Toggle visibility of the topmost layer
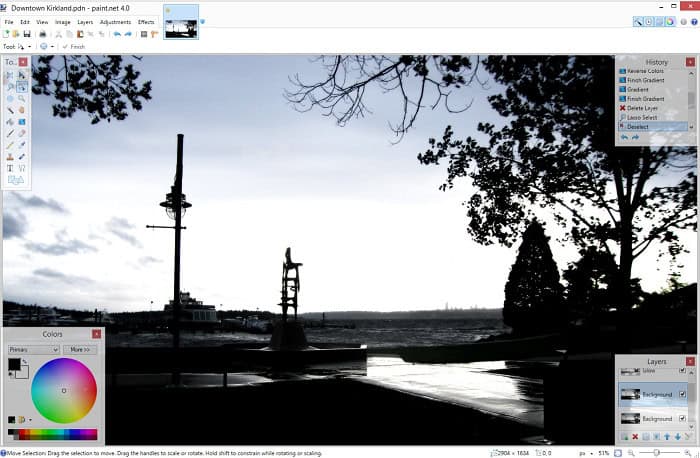The image size is (700, 458). click(x=682, y=371)
